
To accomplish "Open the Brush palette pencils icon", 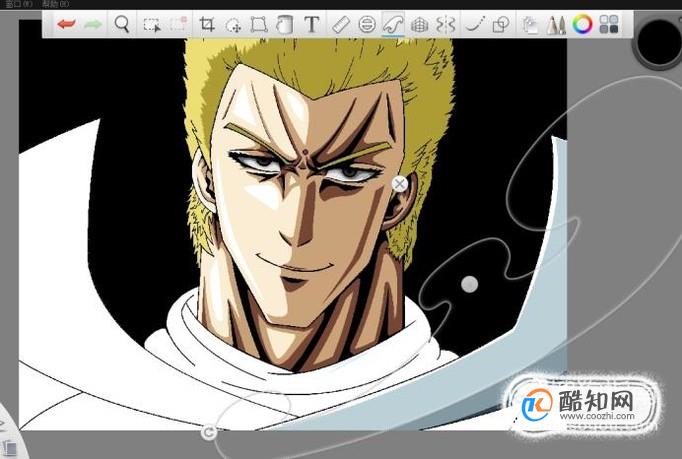I will [x=556, y=25].
